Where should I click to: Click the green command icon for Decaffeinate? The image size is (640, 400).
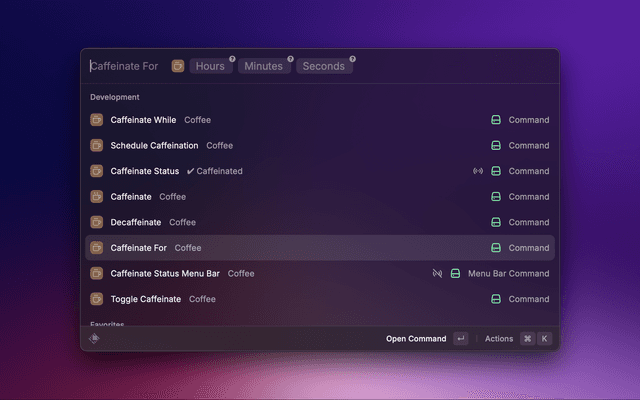click(495, 222)
